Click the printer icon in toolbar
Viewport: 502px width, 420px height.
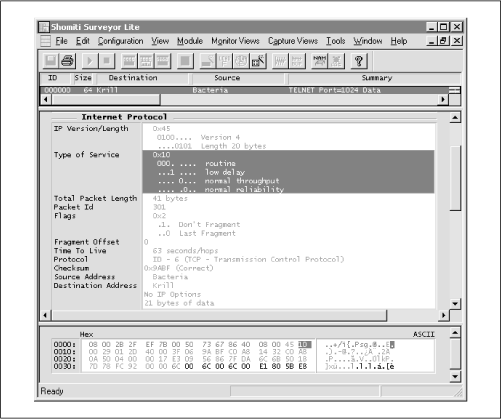(x=68, y=61)
